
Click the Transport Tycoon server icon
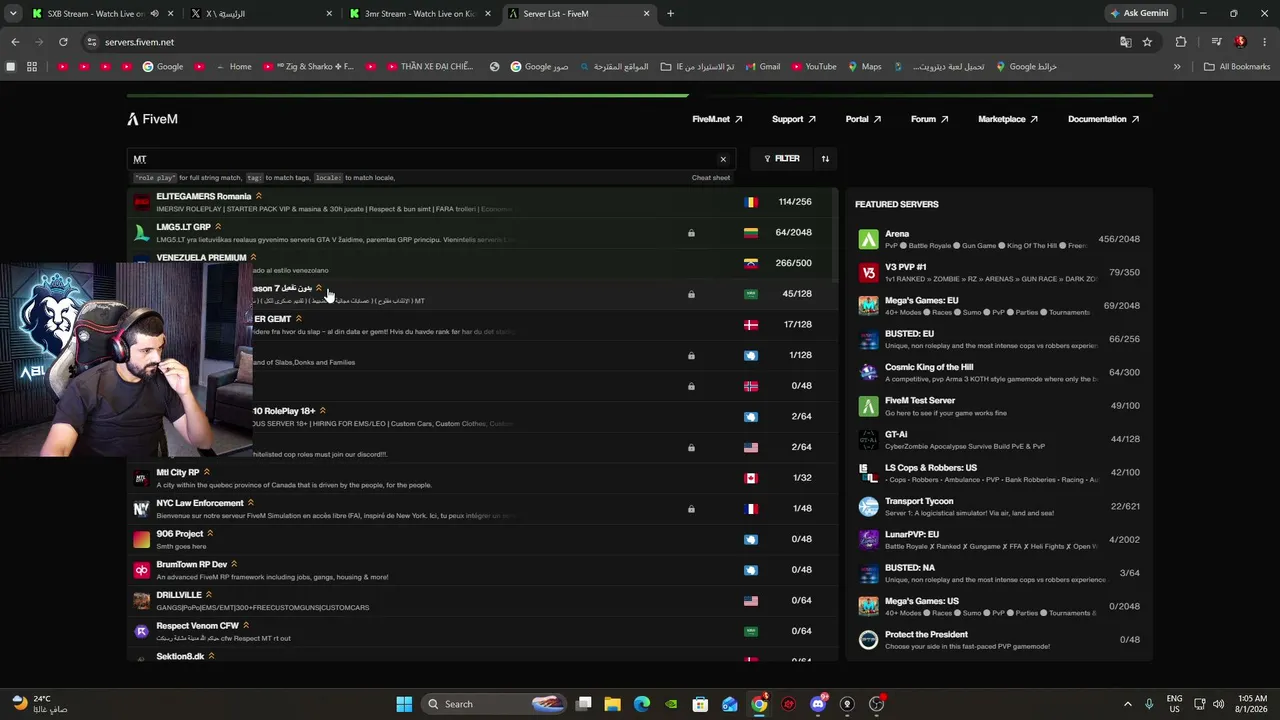point(868,506)
